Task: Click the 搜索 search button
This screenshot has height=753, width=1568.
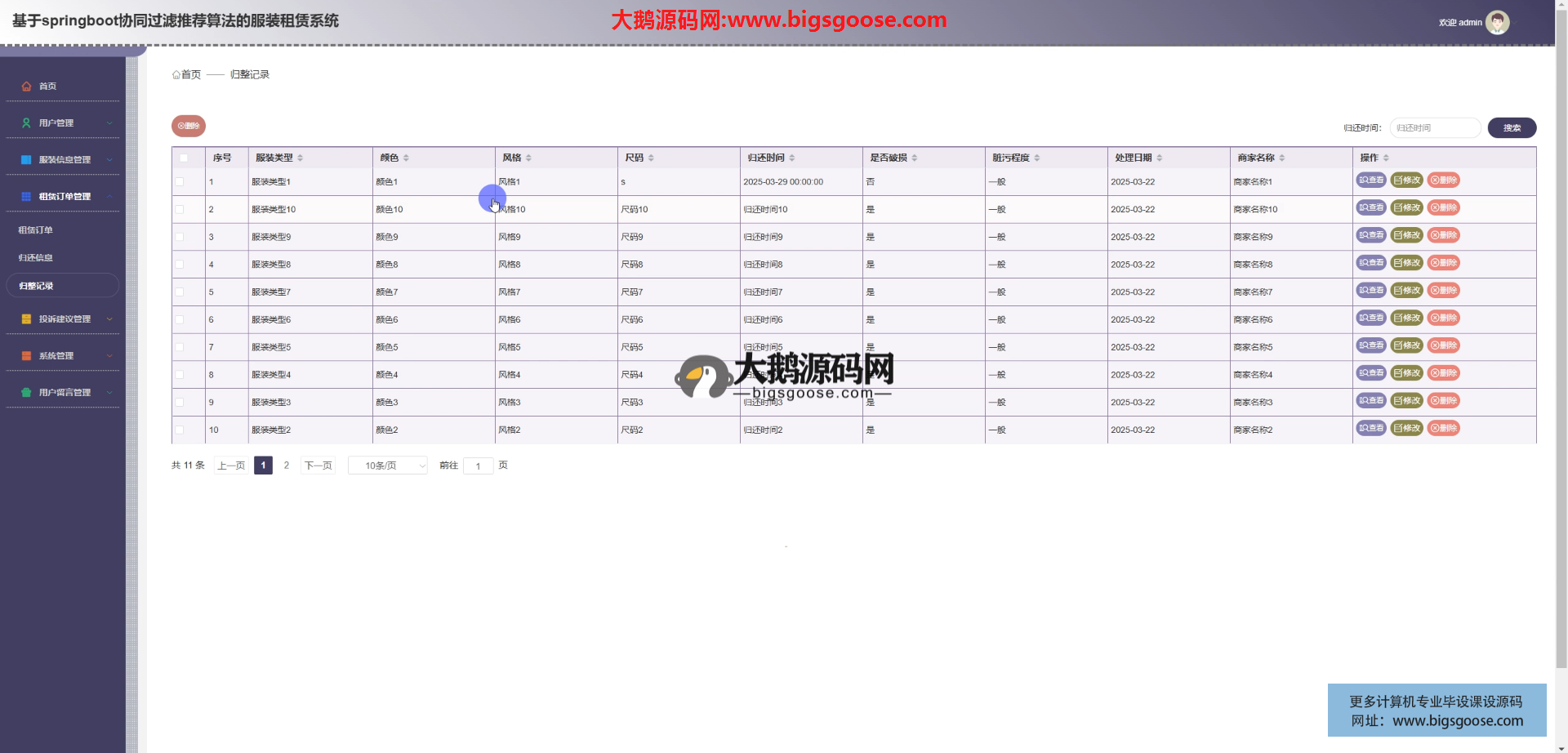Action: (1512, 127)
